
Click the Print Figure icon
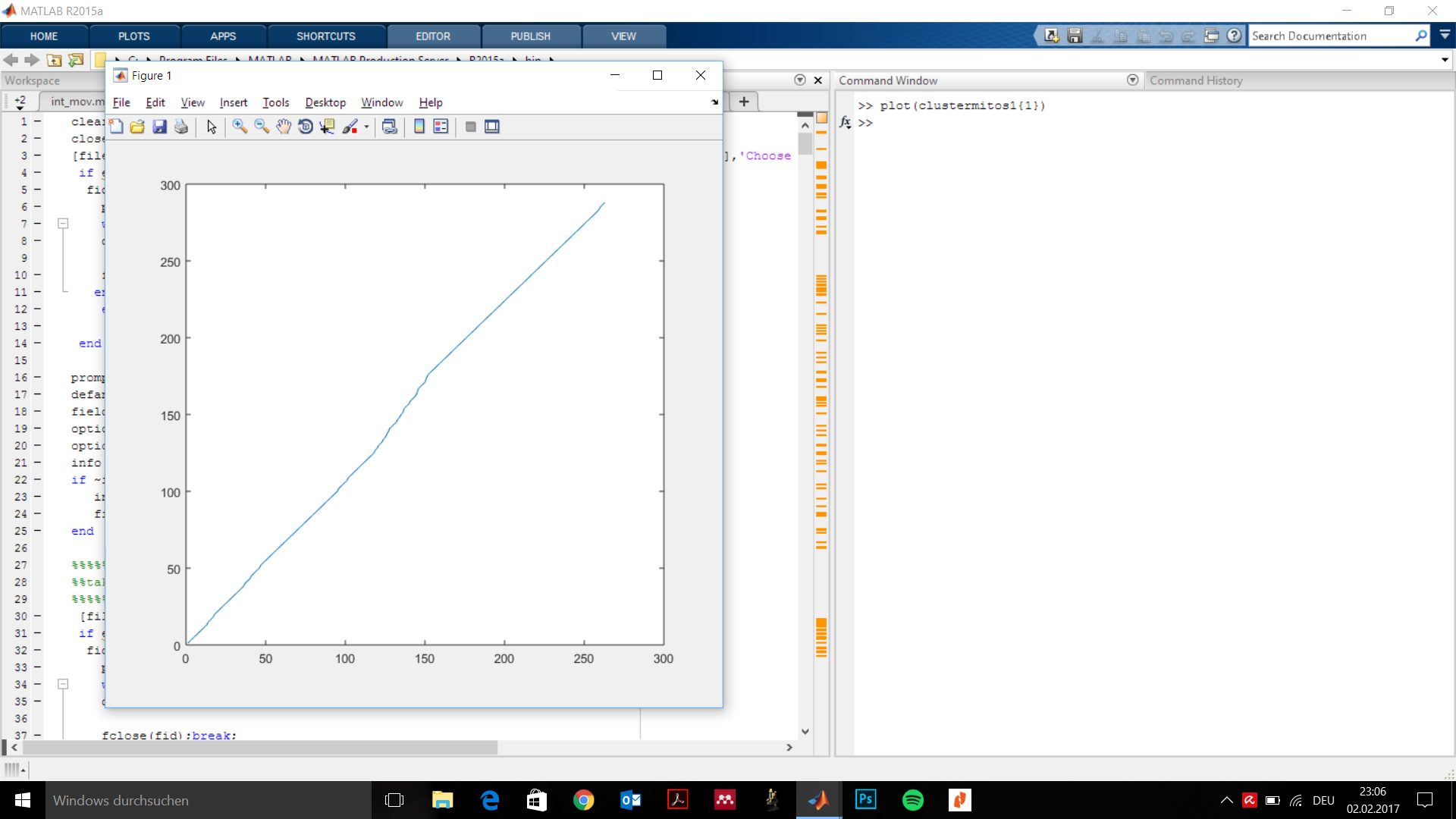[181, 127]
